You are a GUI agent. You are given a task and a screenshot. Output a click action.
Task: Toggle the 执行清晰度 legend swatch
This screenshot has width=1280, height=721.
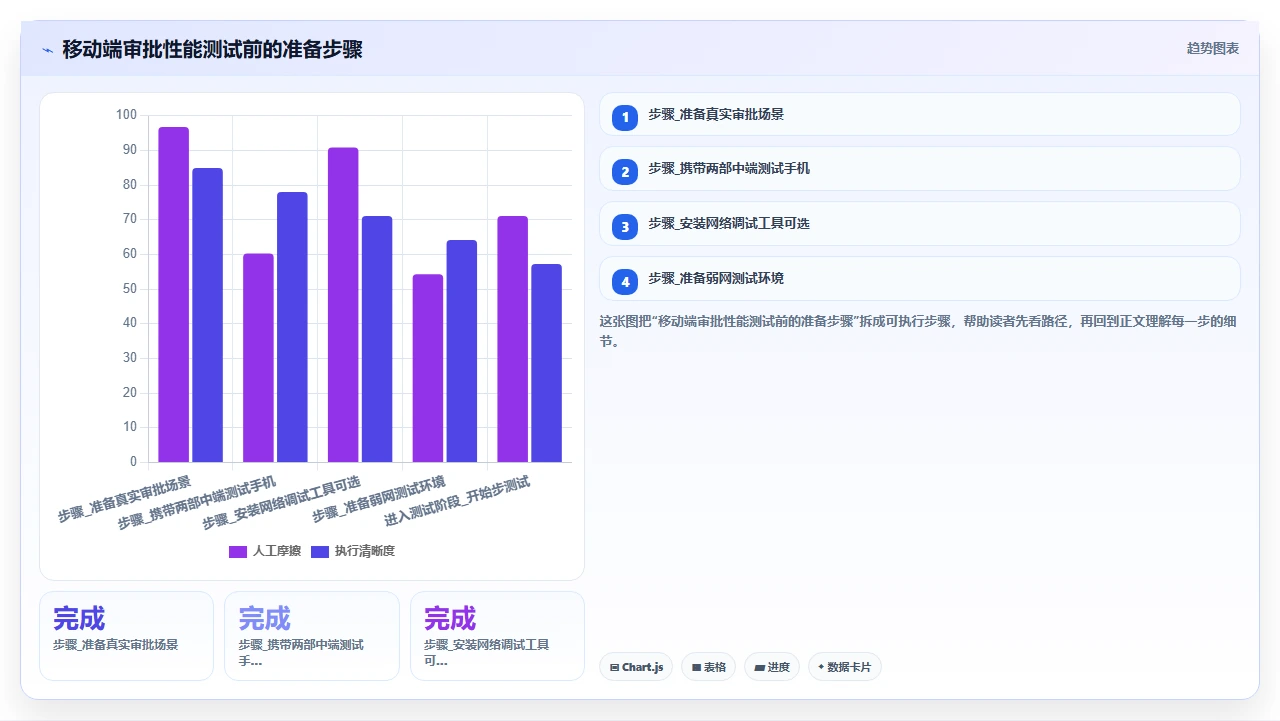point(320,551)
